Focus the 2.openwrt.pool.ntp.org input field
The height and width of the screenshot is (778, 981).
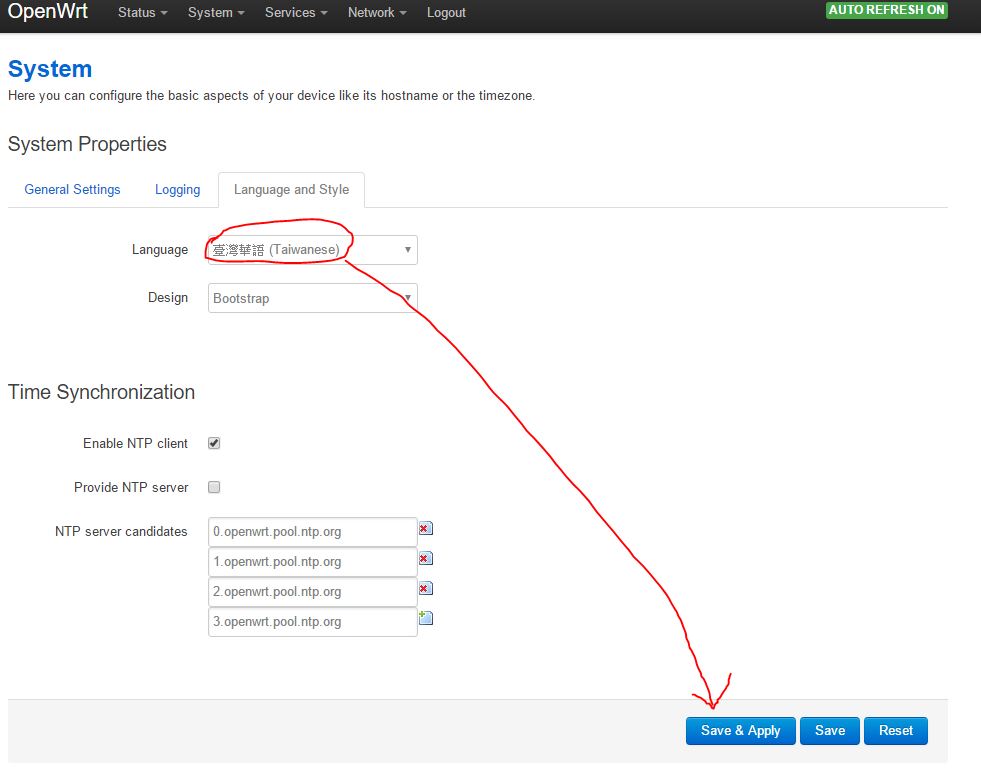click(x=313, y=592)
